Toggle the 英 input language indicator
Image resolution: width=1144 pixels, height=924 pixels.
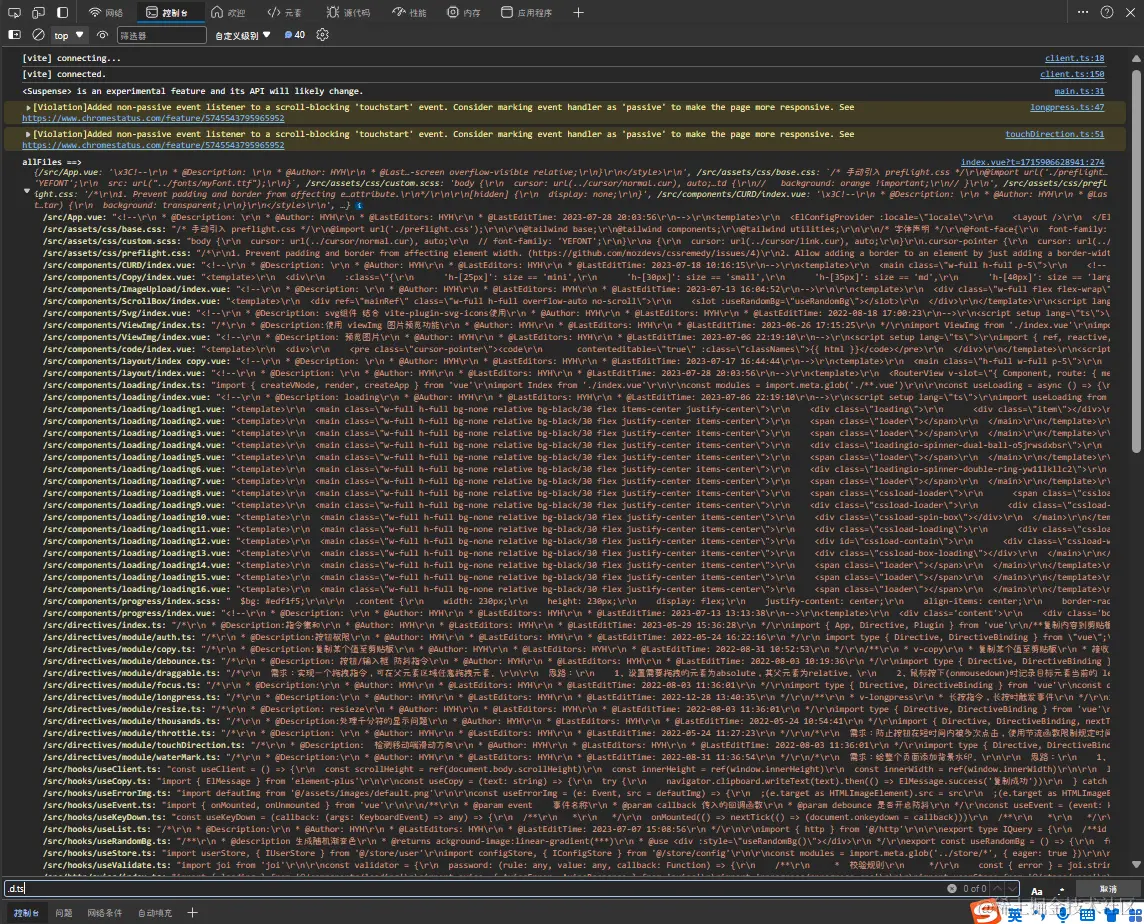pos(1015,915)
